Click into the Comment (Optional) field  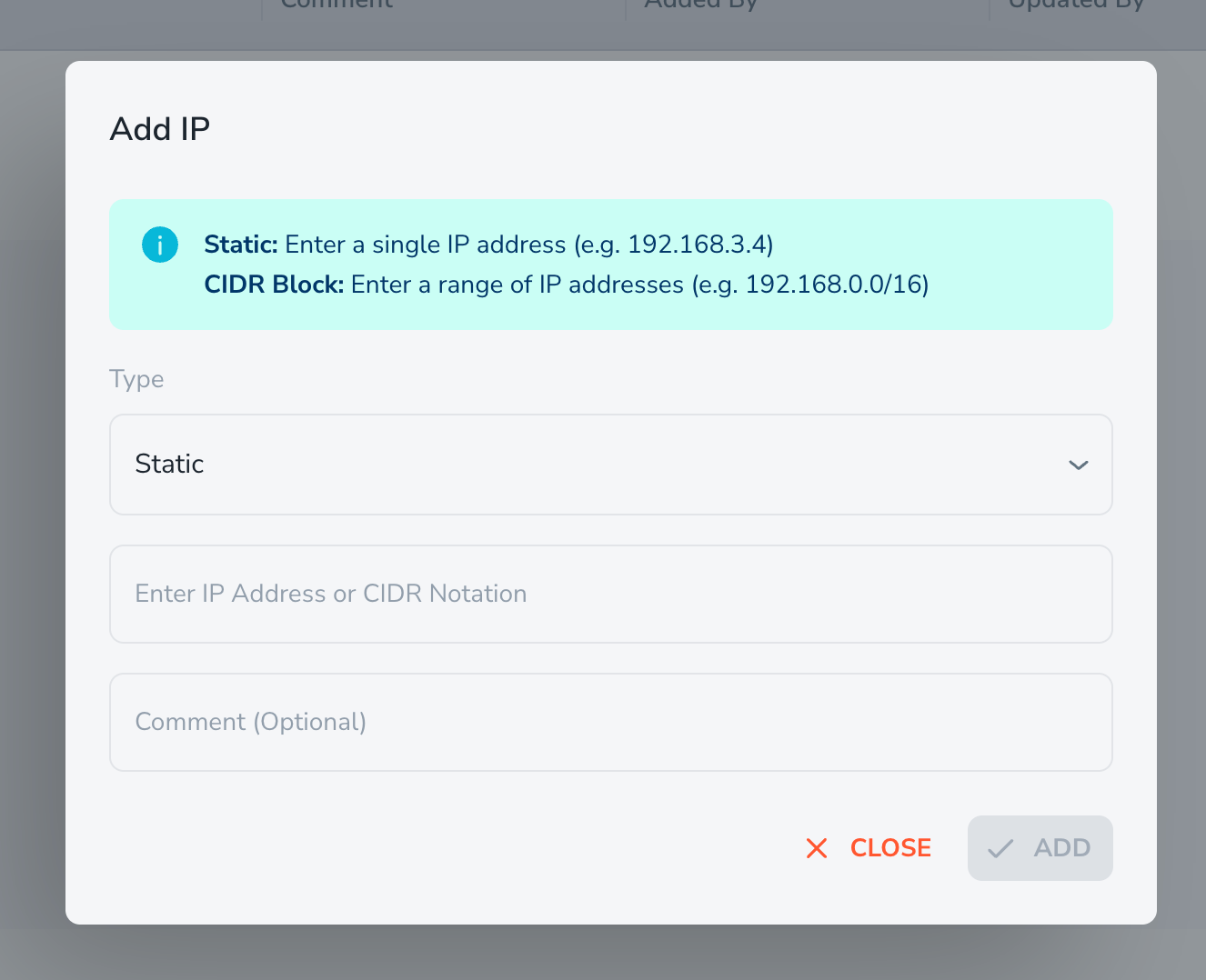point(611,722)
